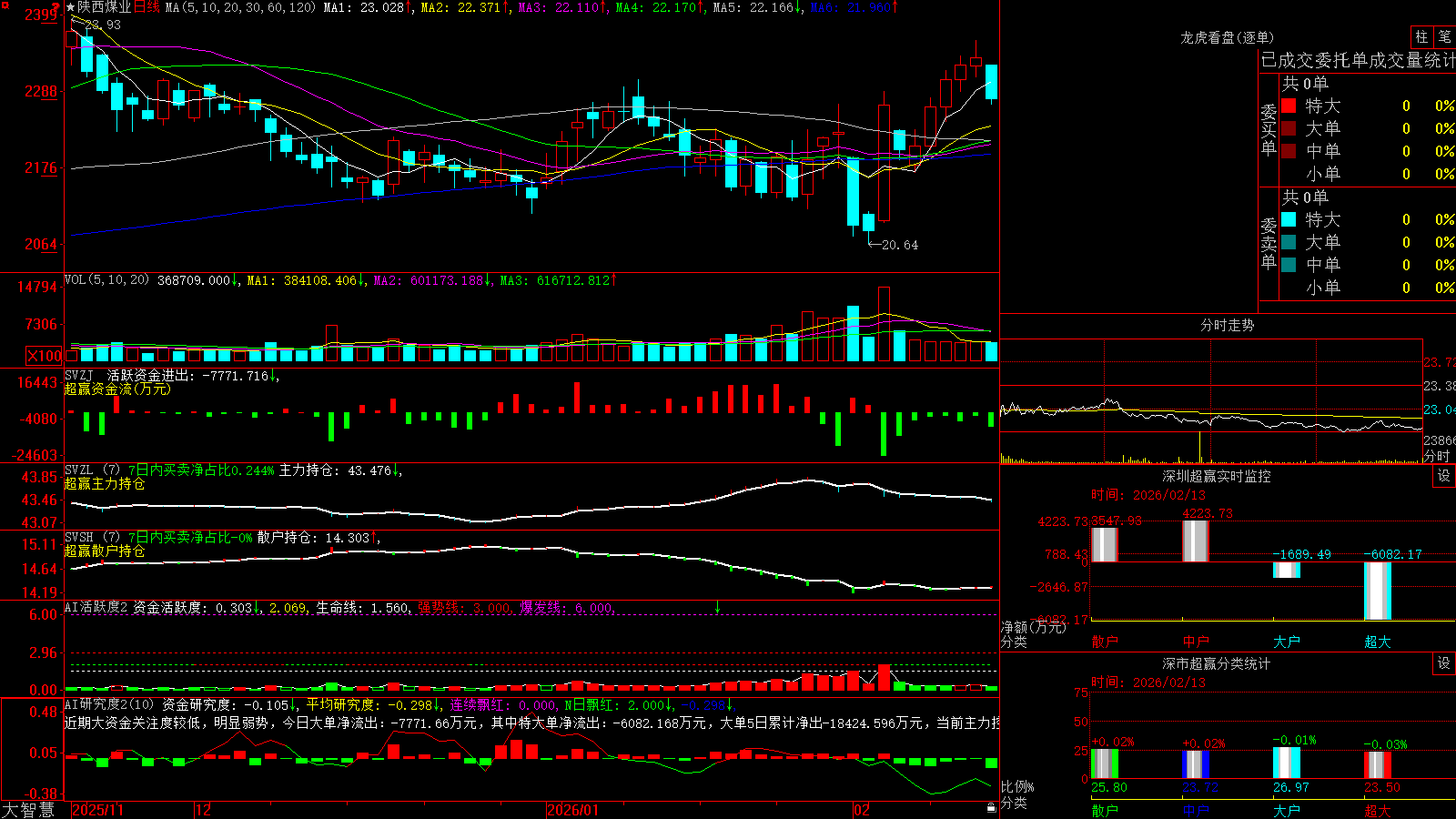
Task: Select the 散户 bar in 深圳超赢实时监控
Action: [1104, 544]
